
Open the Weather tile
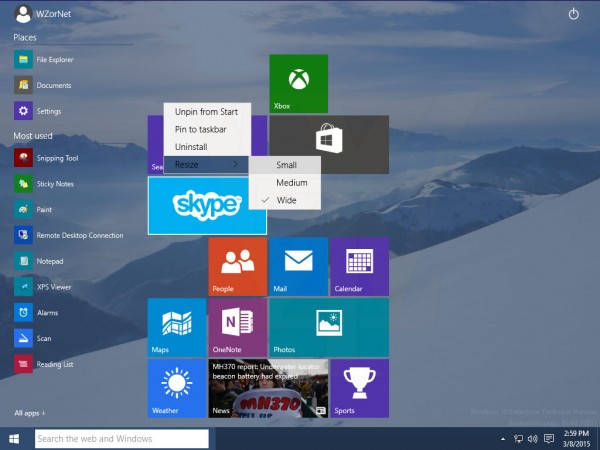click(176, 387)
